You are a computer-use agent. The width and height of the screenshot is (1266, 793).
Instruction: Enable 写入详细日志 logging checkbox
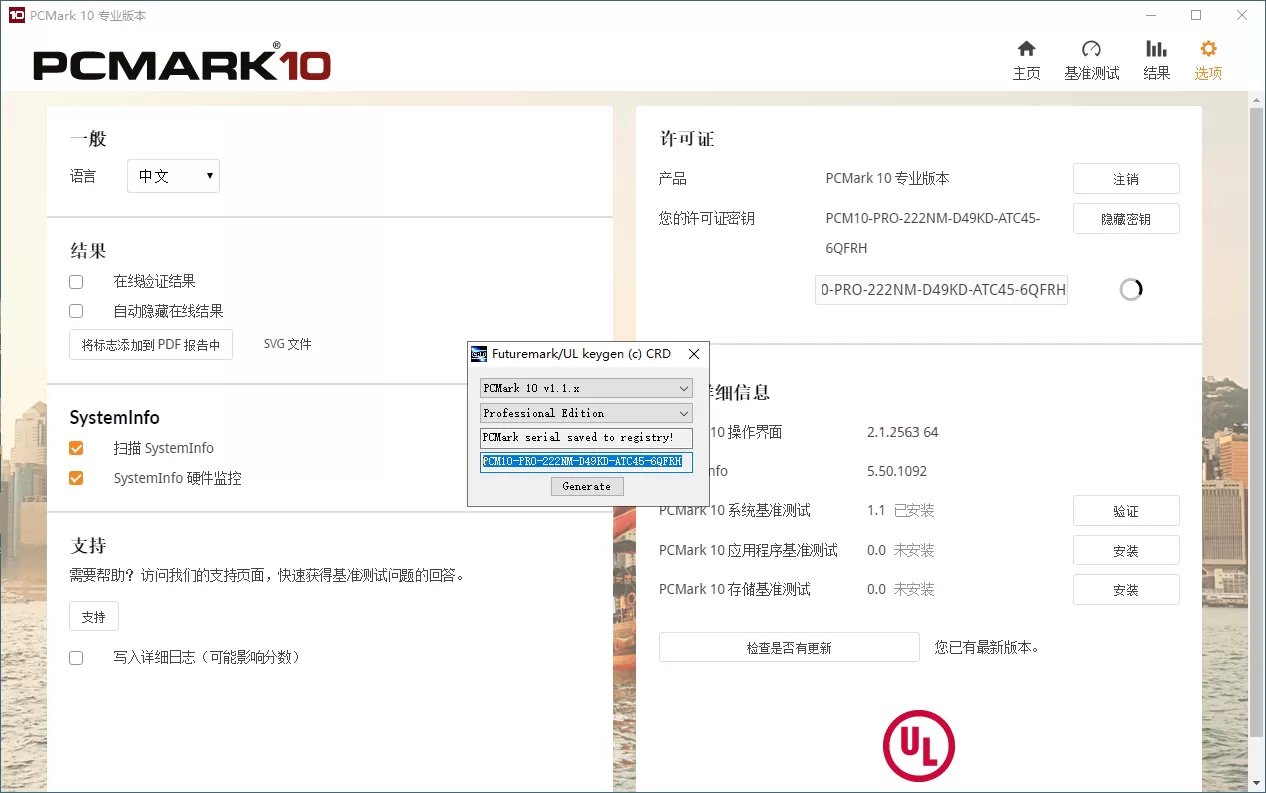tap(76, 657)
